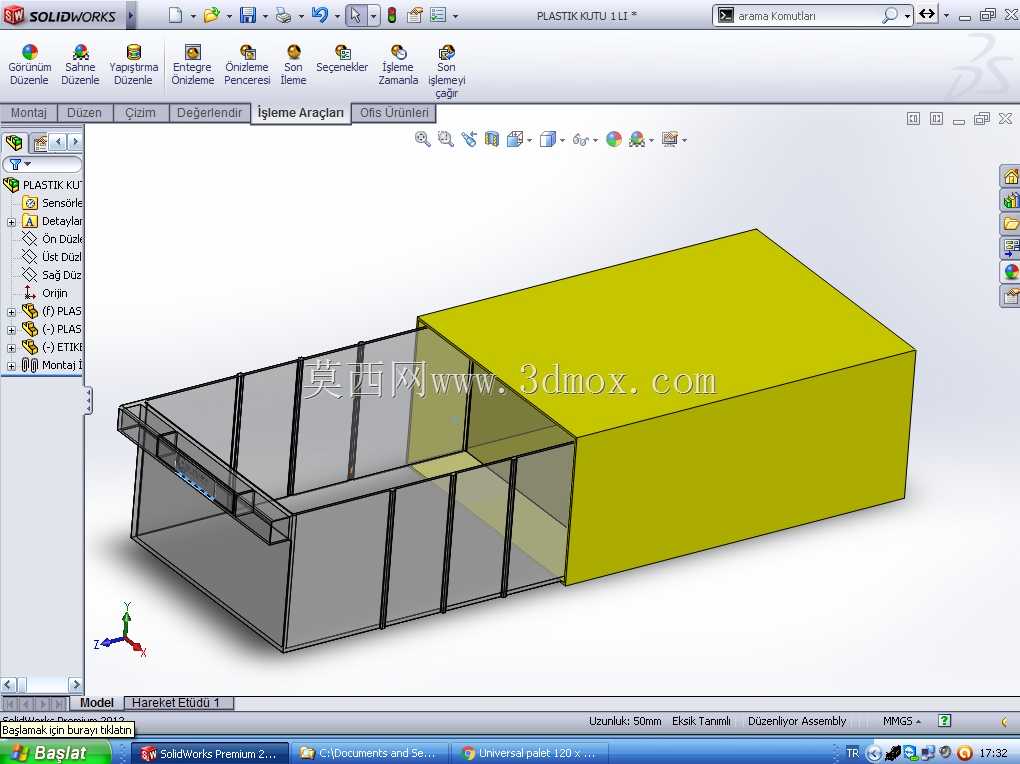
Task: Open Appearances sphere icon in task pane
Action: (x=1010, y=272)
